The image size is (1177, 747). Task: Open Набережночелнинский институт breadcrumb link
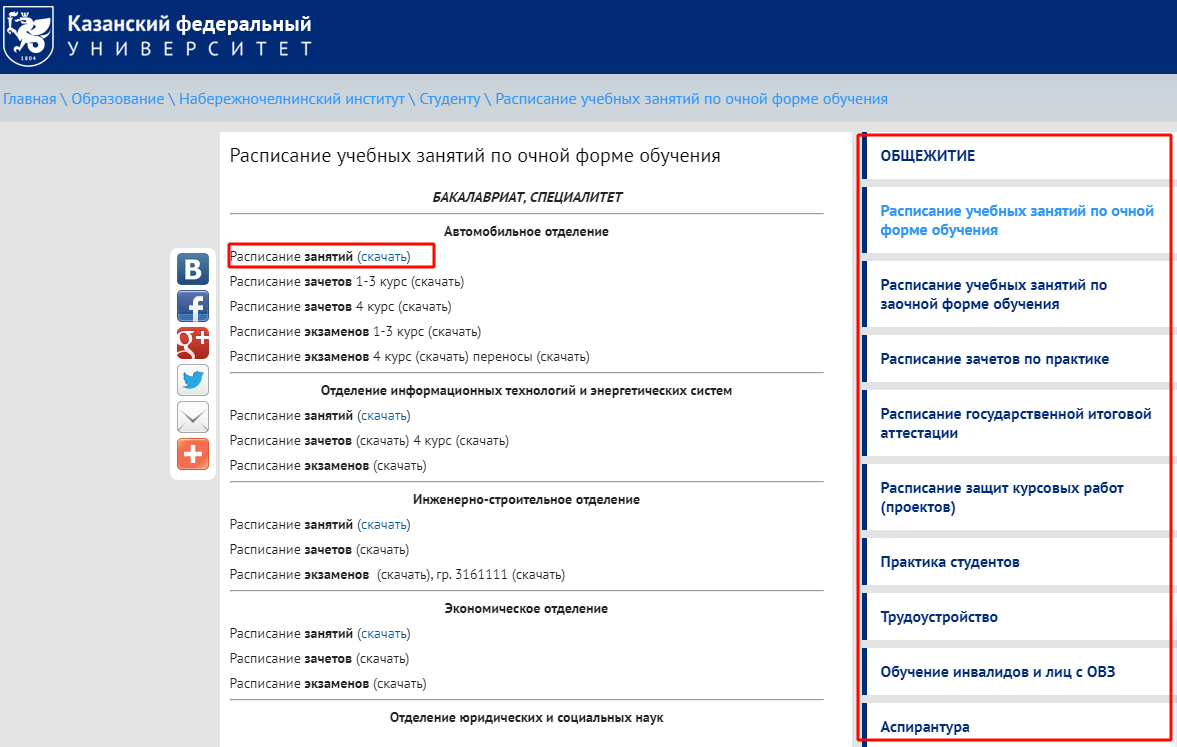pyautogui.click(x=292, y=99)
